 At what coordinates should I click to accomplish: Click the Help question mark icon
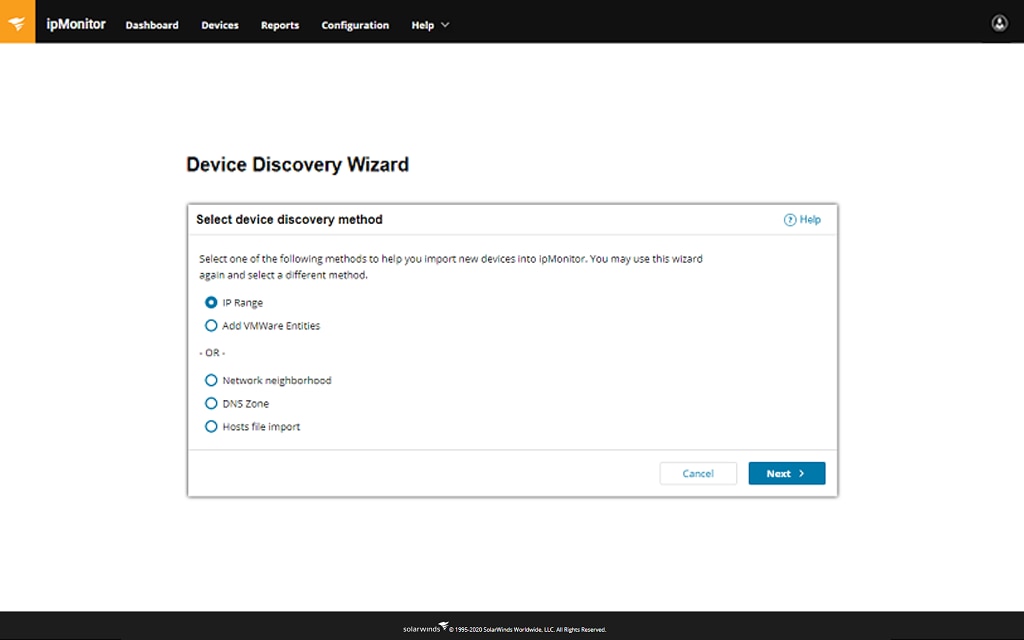coord(789,220)
